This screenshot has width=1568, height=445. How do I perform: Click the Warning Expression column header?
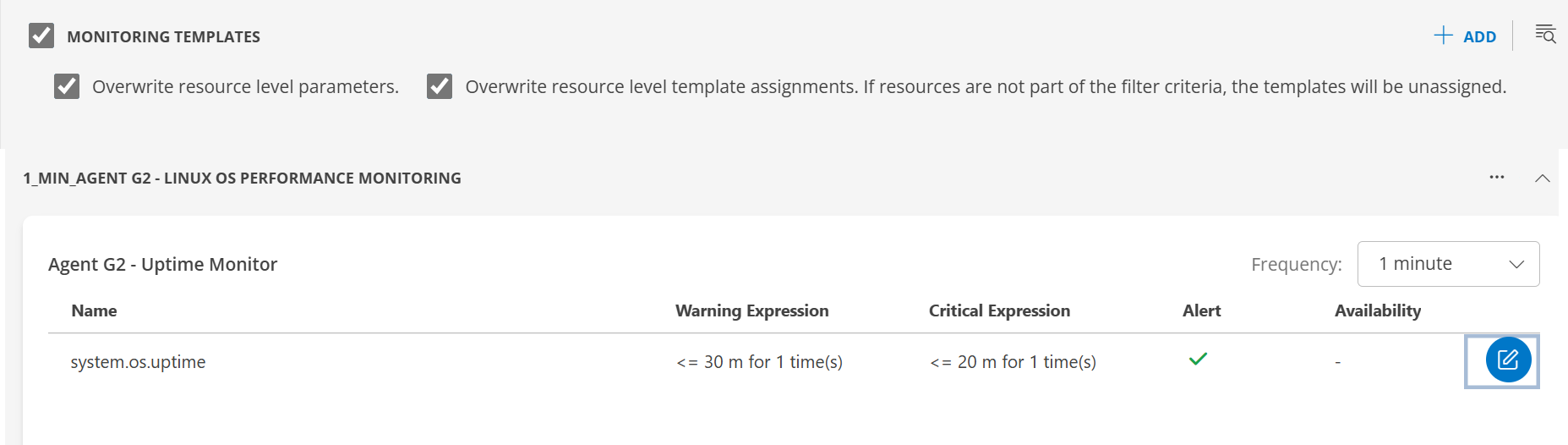click(751, 310)
